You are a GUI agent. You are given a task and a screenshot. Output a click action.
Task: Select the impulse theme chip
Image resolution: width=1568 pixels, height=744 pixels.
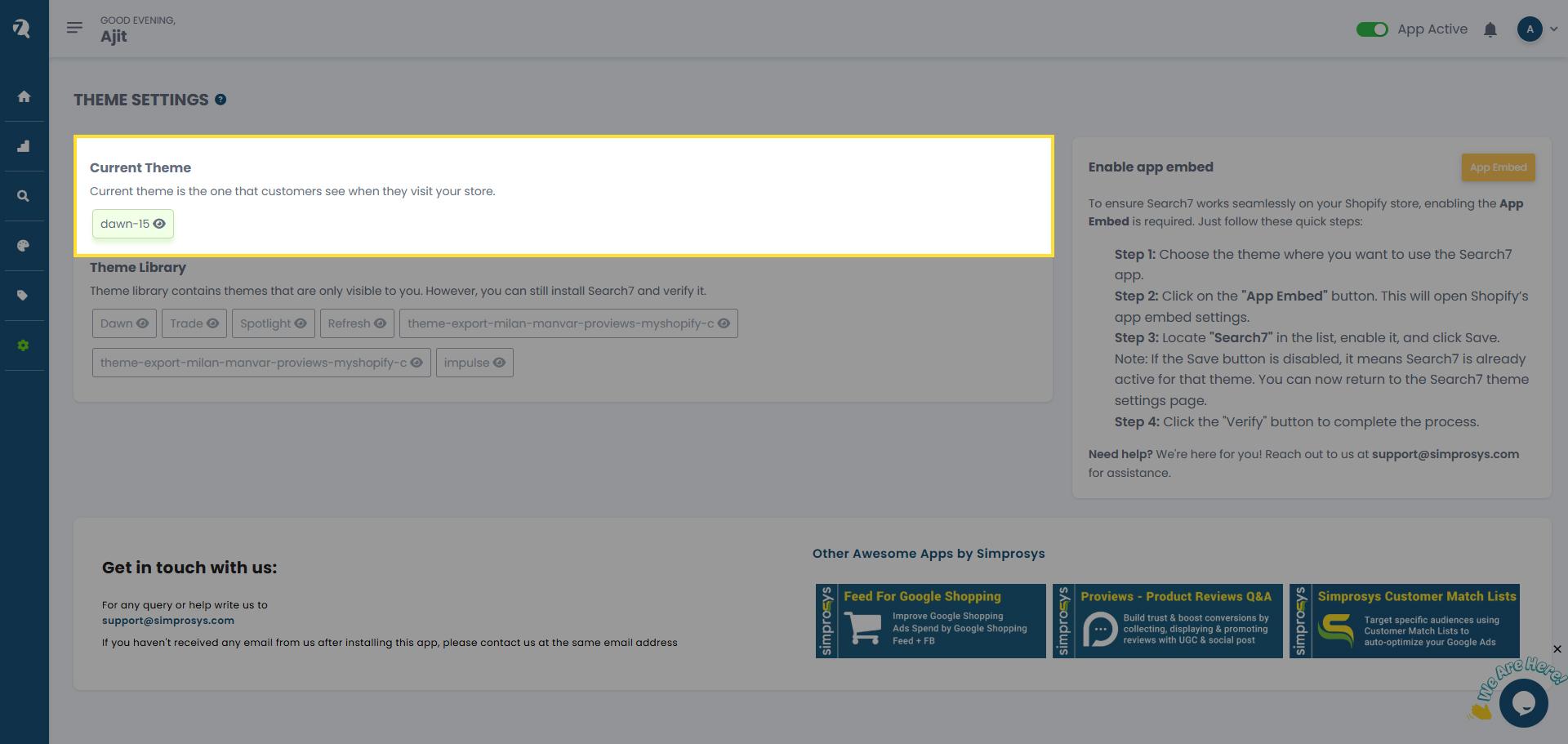(x=474, y=363)
